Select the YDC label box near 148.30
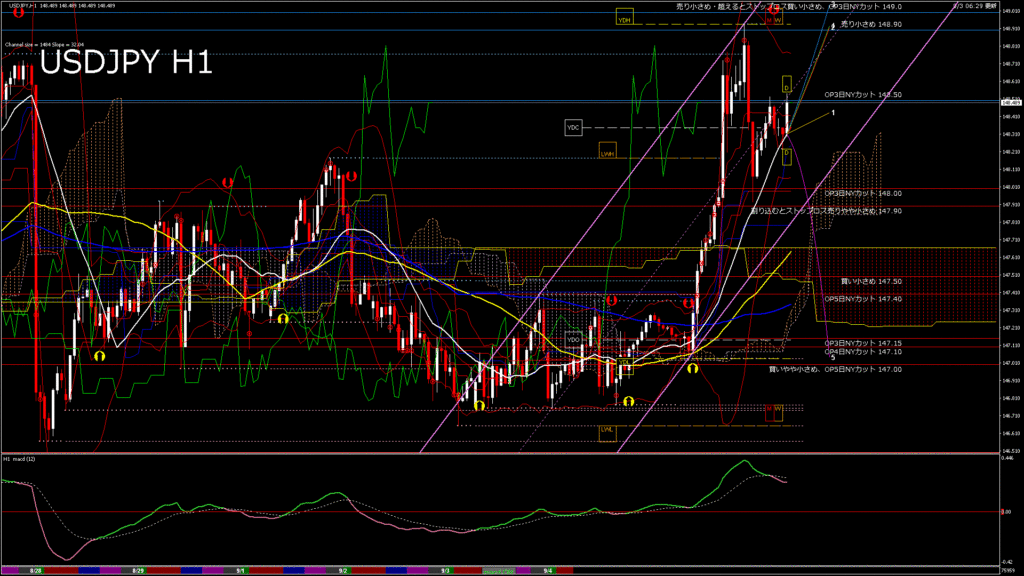1024x576 pixels. (573, 128)
